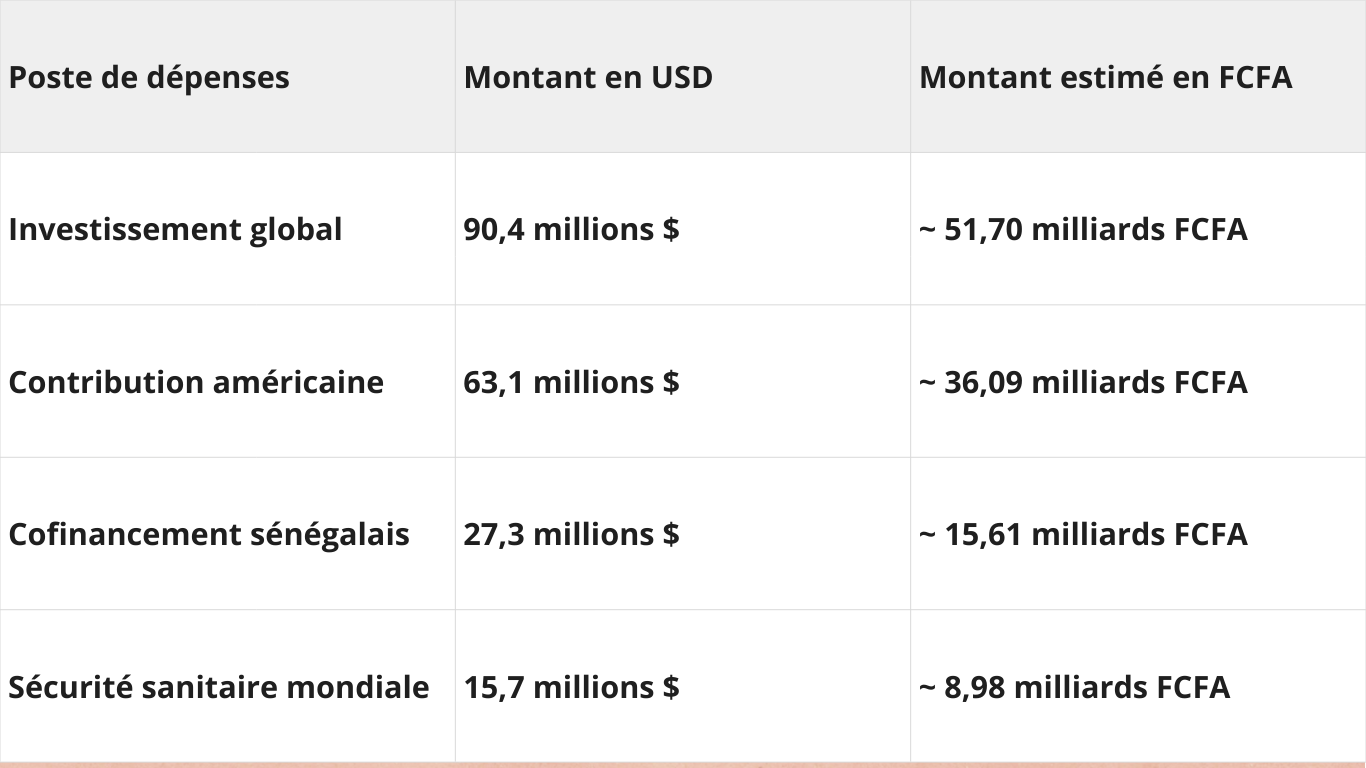
Task: Select the 'Montant en USD' header cell
Action: point(588,78)
